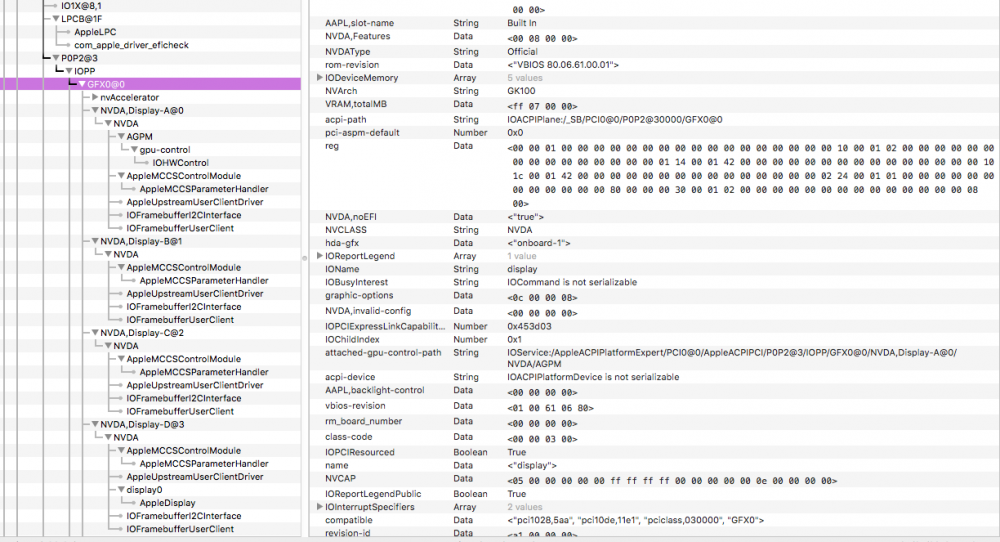Click the AAPL,backlight-control property name
This screenshot has height=542, width=1000.
374,390
